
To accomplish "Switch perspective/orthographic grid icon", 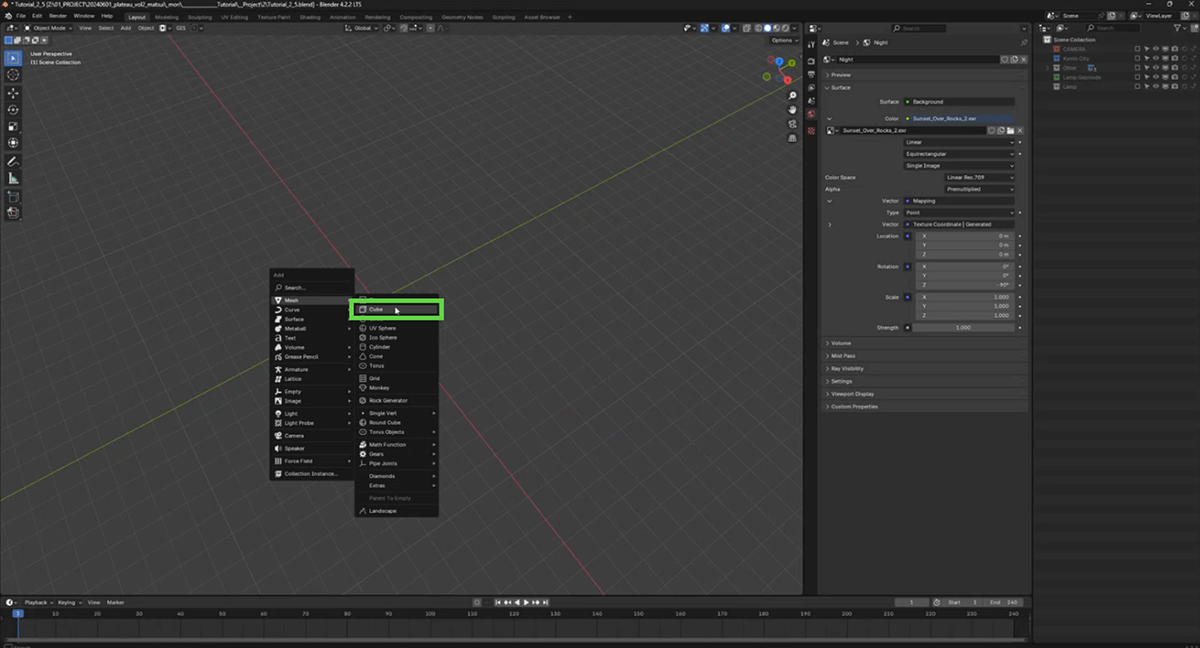I will [x=793, y=138].
